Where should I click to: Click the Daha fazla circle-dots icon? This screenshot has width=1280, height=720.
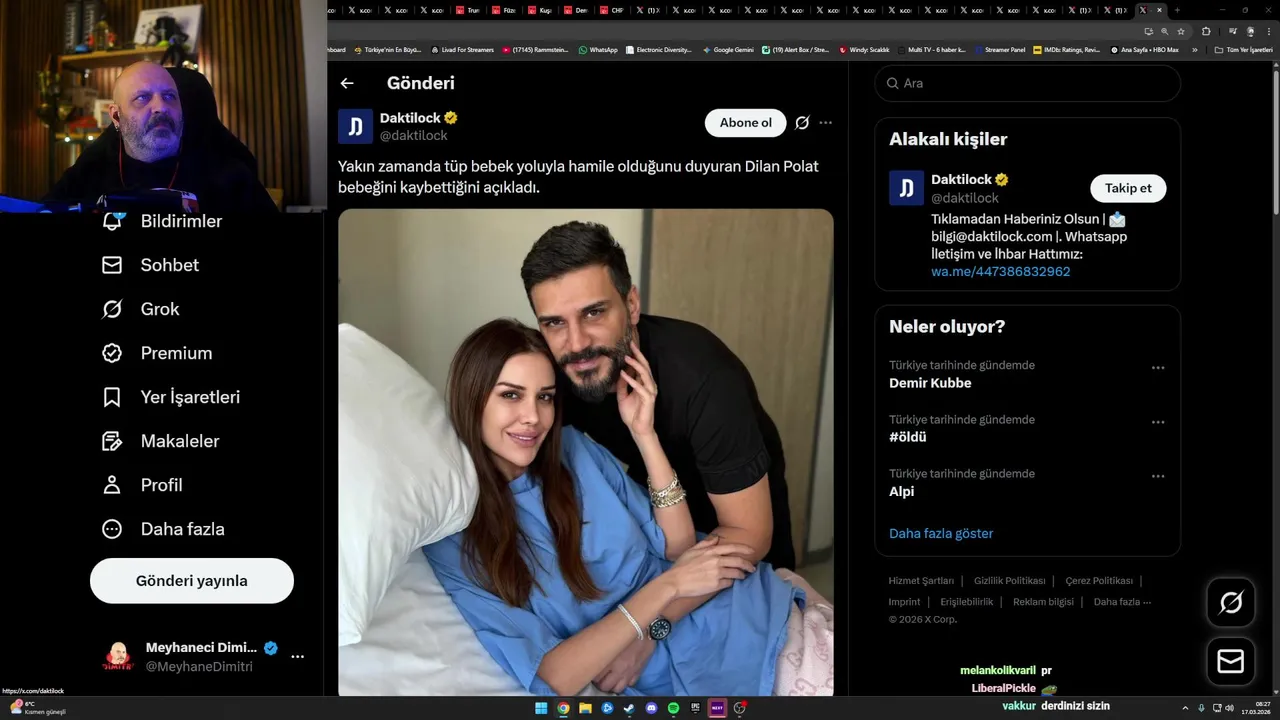click(112, 529)
